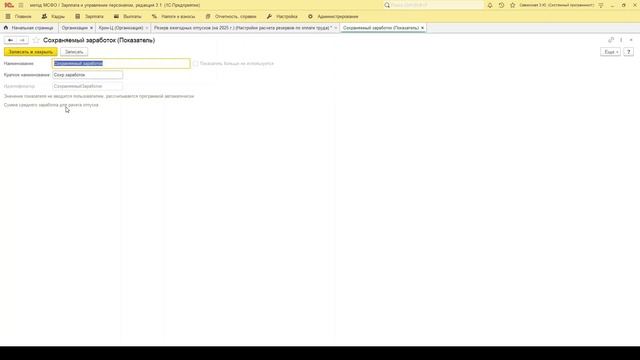Open Администрирование section
This screenshot has width=640, height=360.
pos(333,16)
